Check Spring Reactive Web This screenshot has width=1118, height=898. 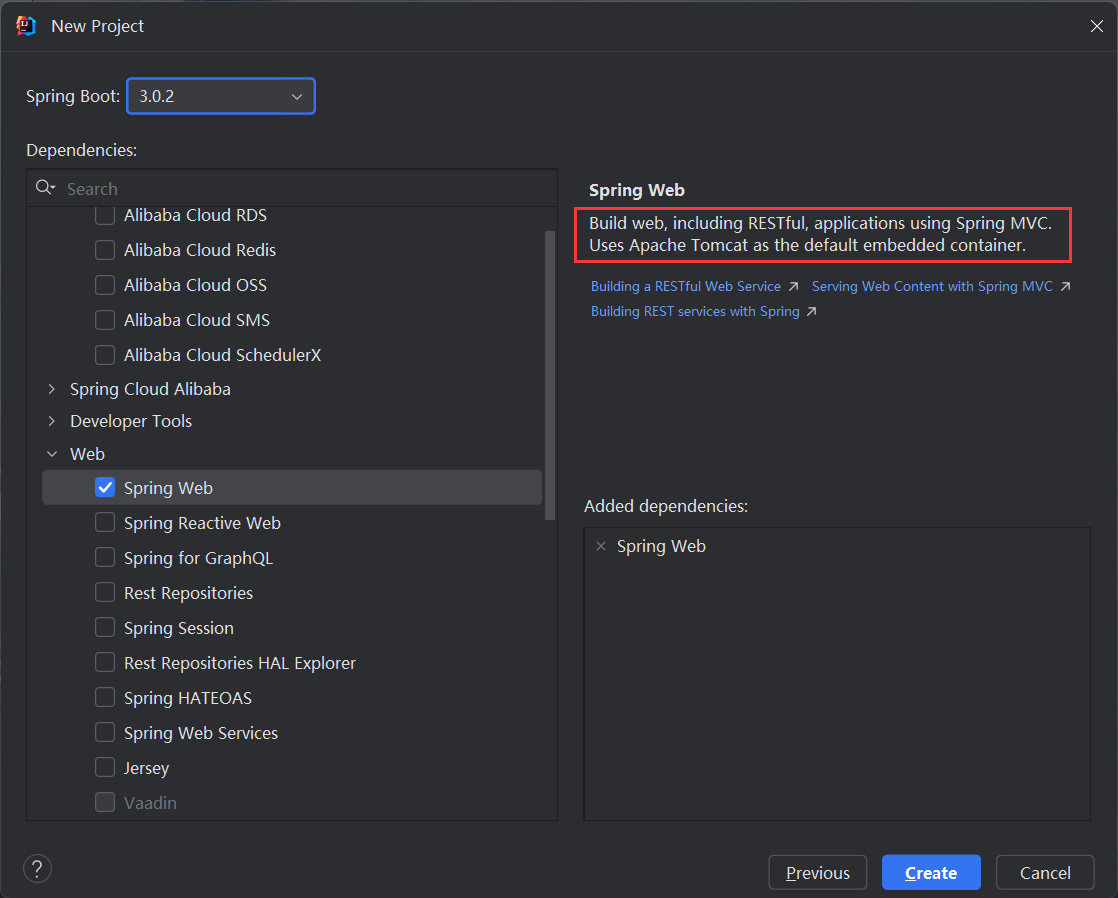coord(105,522)
